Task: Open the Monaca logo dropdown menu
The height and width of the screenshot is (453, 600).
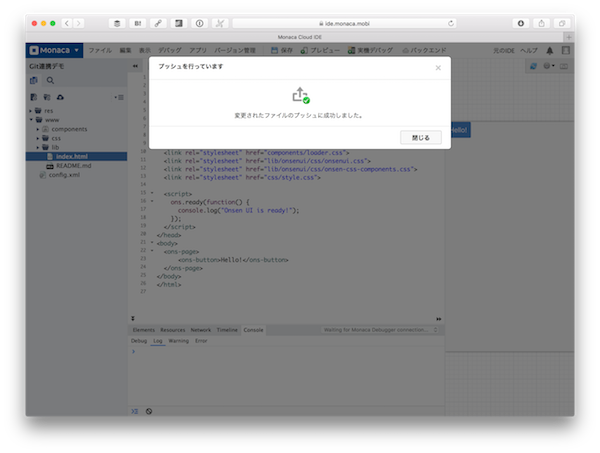Action: coord(54,51)
